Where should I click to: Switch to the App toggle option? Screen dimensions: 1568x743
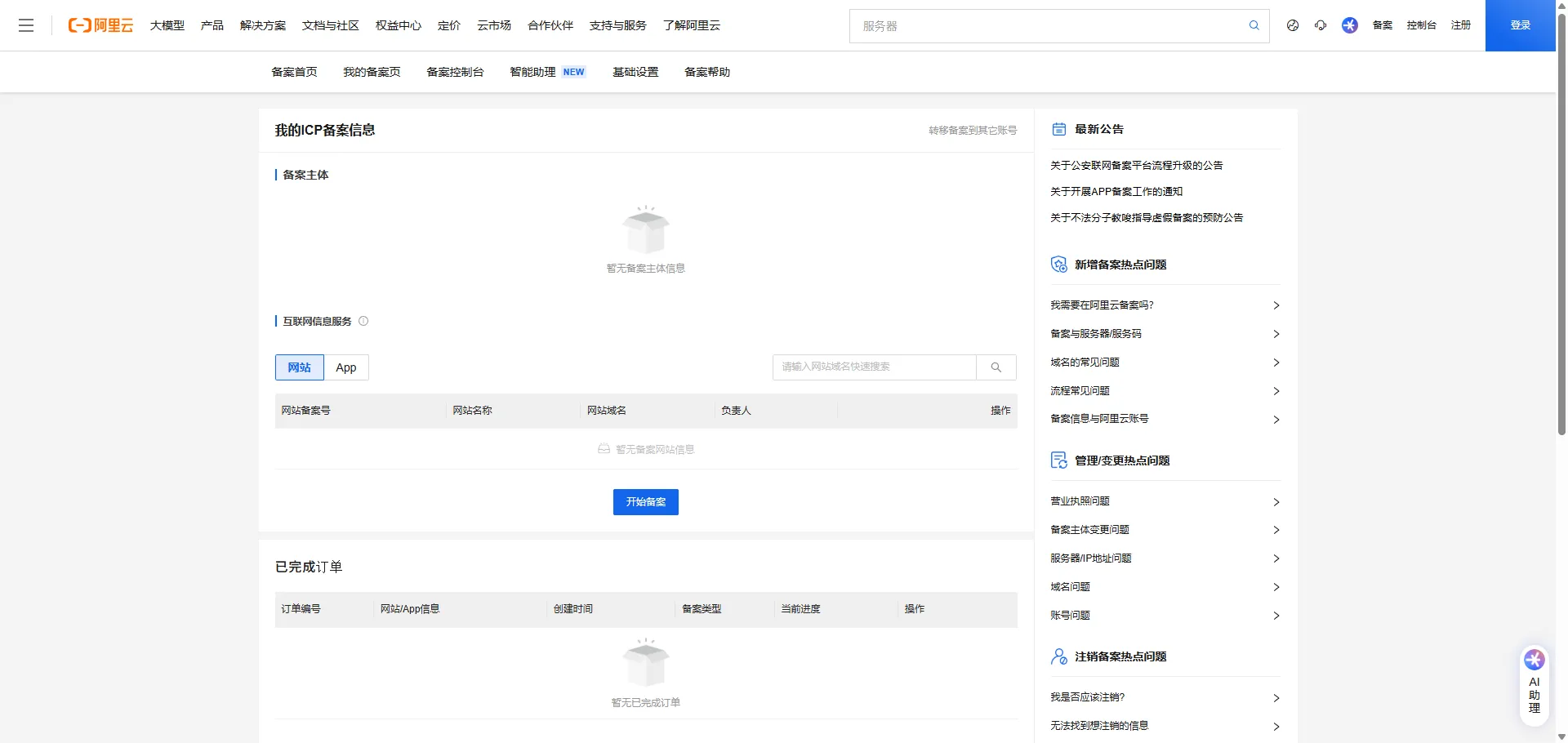(346, 367)
